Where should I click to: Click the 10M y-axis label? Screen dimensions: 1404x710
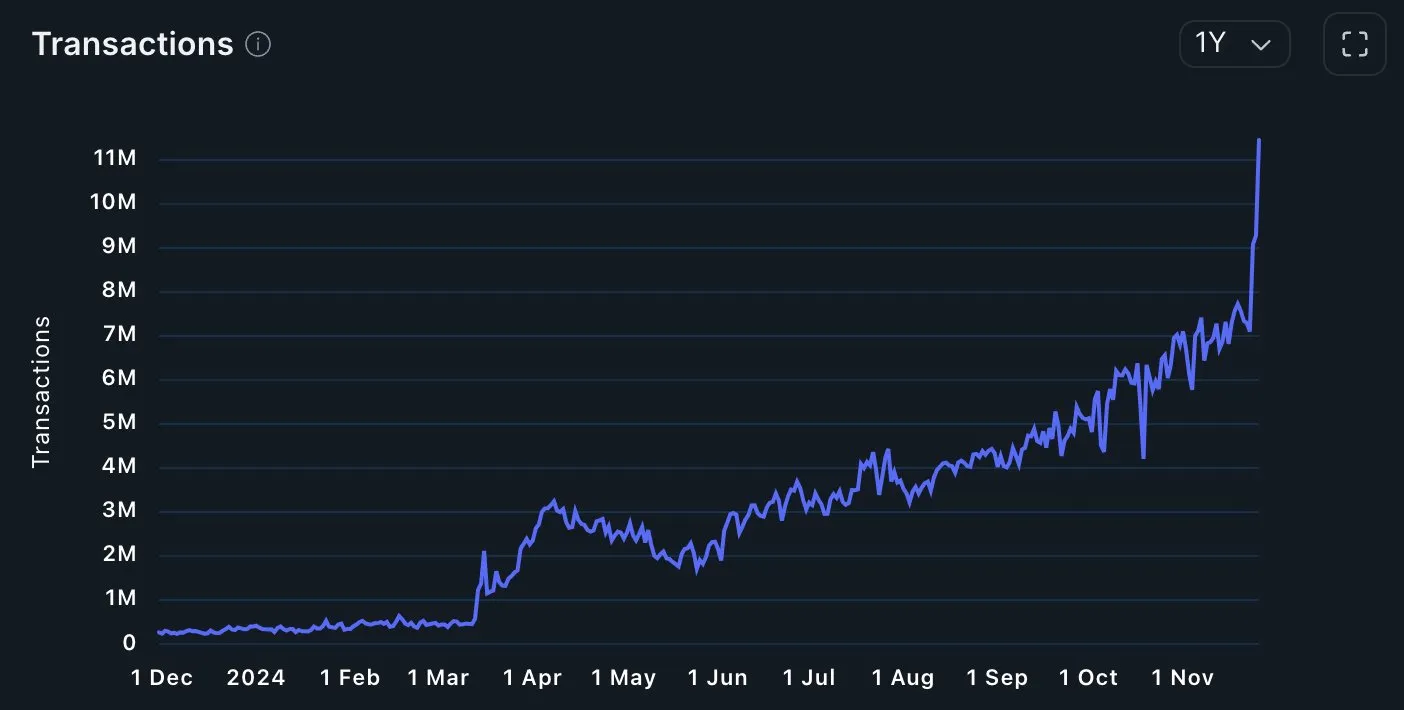click(112, 202)
